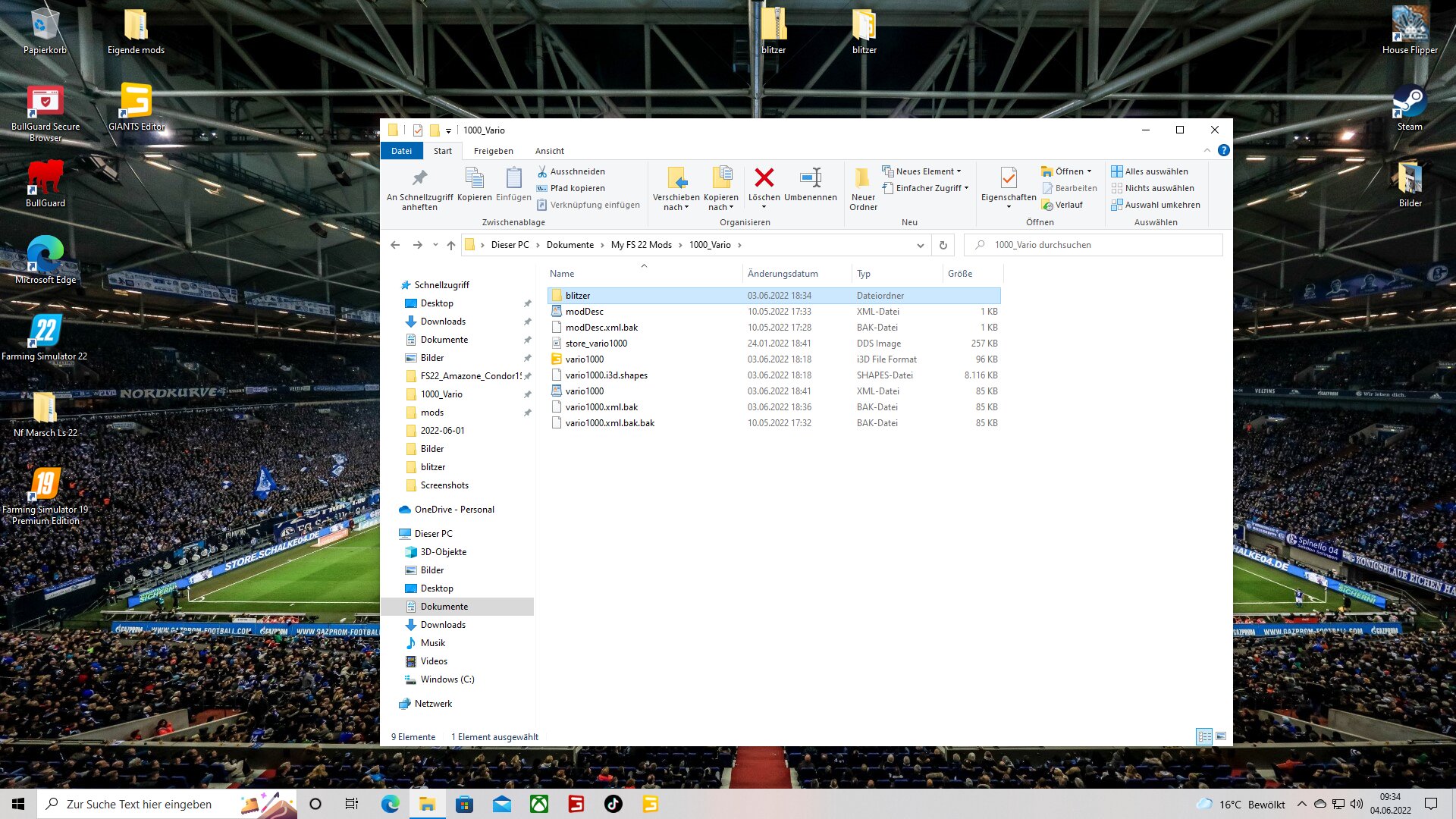The width and height of the screenshot is (1456, 819).
Task: Click the Neuer Ordner icon
Action: (863, 178)
